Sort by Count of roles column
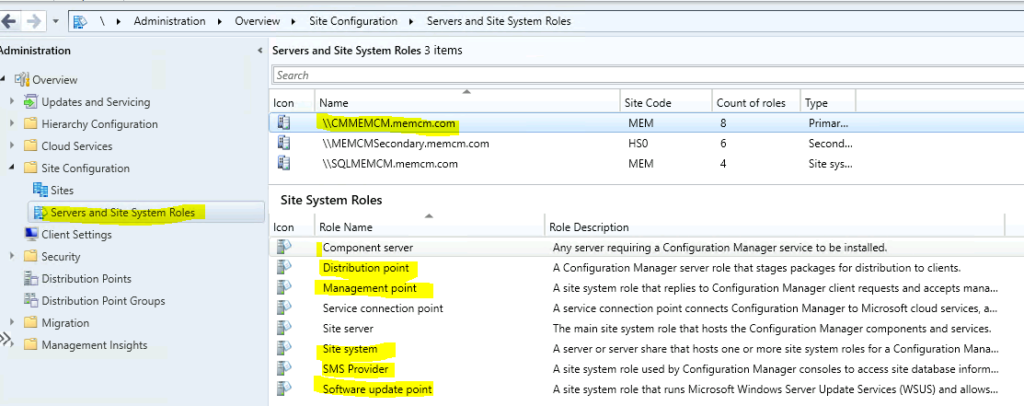Image resolution: width=1024 pixels, height=406 pixels. [756, 102]
